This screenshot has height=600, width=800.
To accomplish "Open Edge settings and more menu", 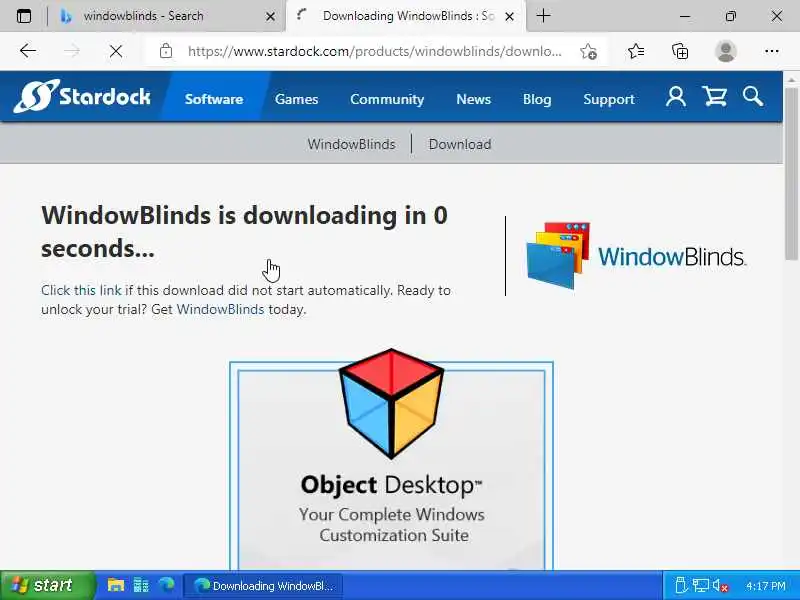I will point(772,51).
